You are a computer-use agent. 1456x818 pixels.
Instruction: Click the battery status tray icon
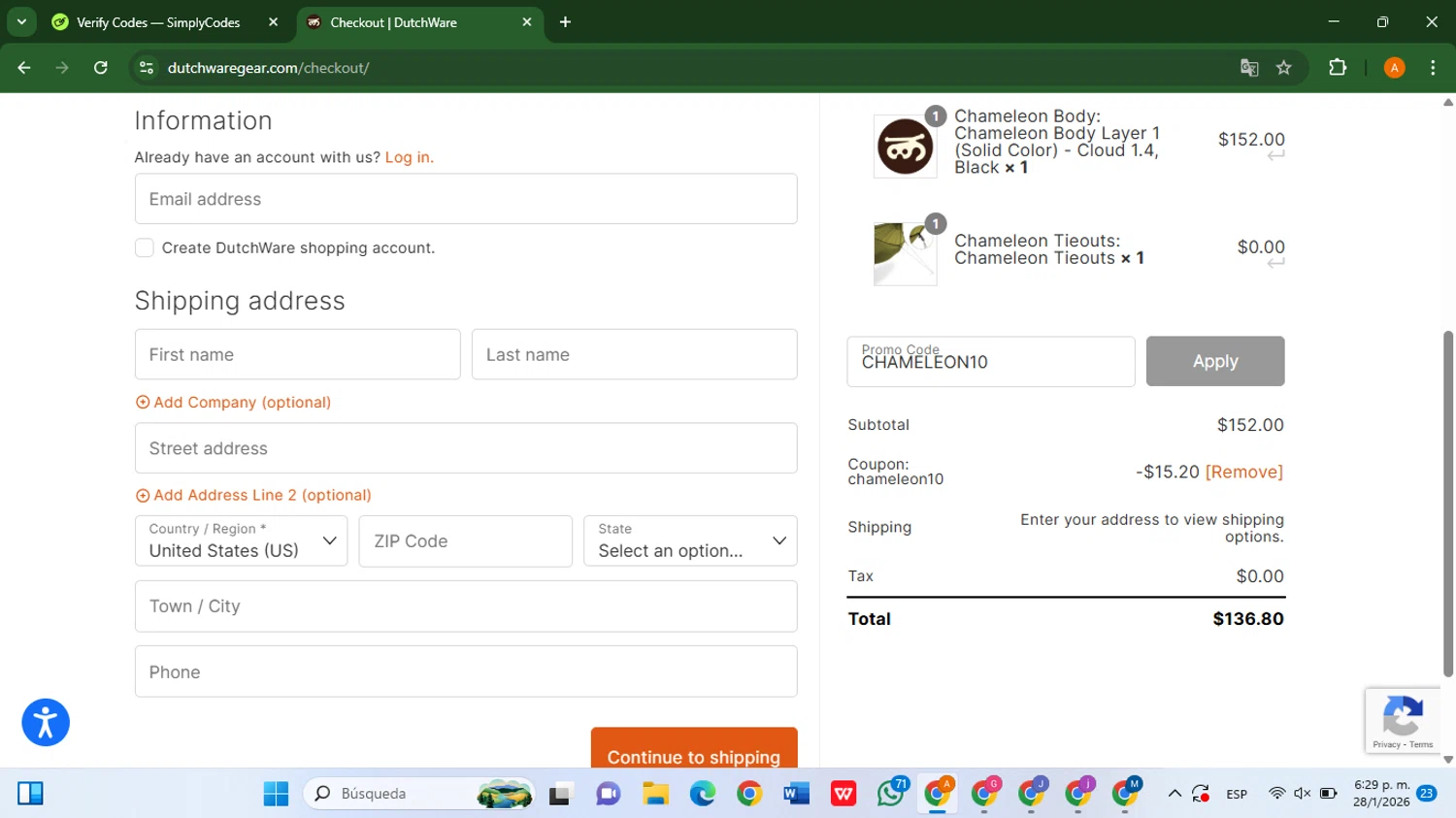(x=1328, y=794)
